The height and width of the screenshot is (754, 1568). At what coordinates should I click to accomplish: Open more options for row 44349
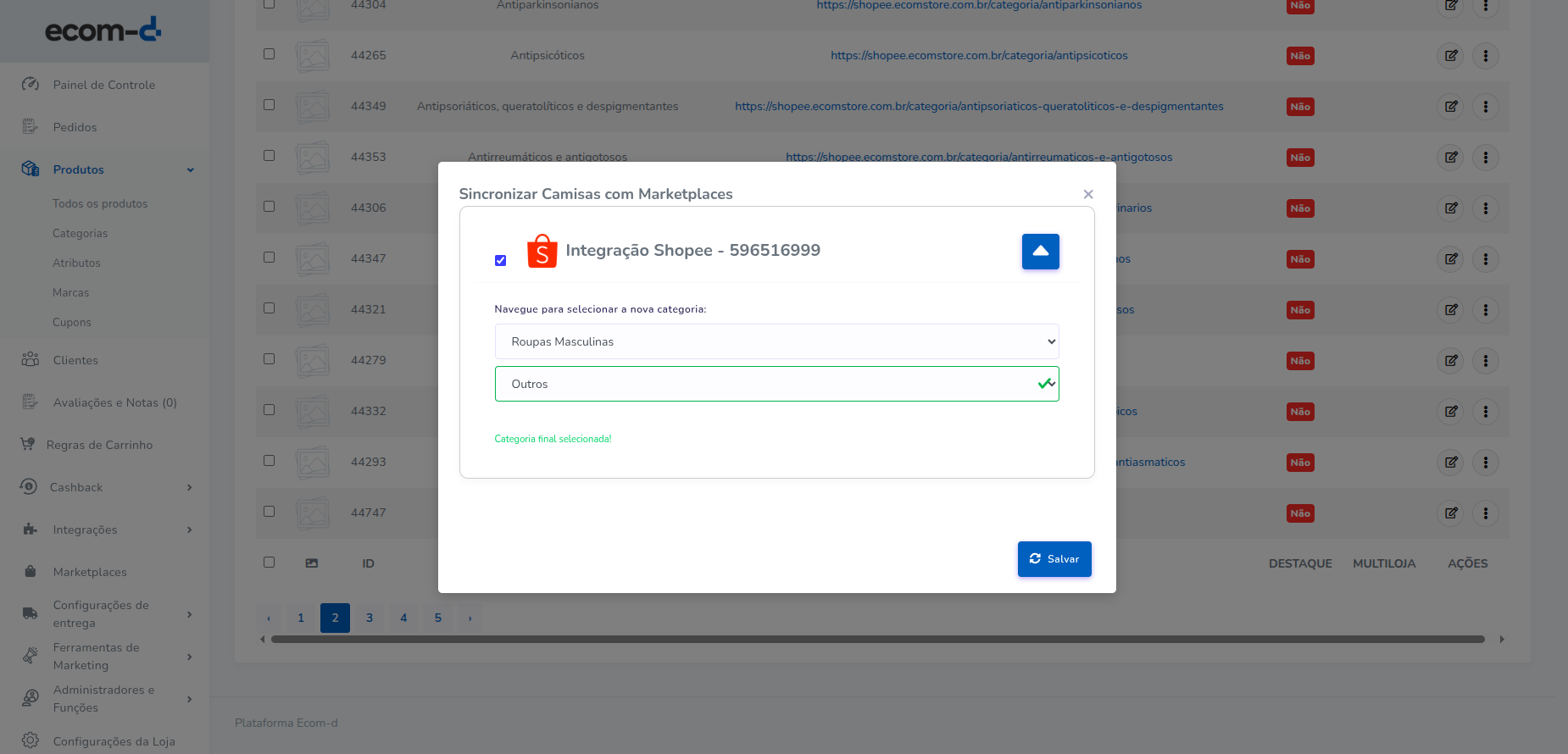pyautogui.click(x=1485, y=107)
